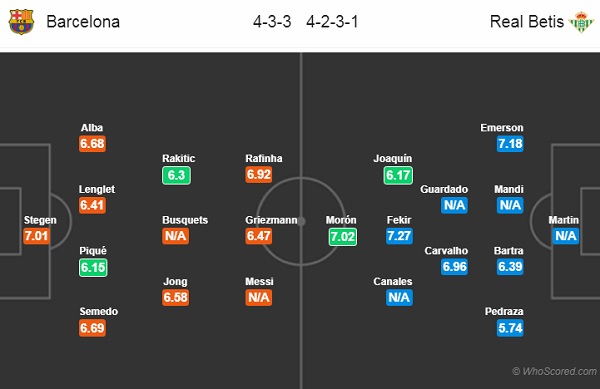
Task: Click Piqué's green 6.15 rating
Action: coord(93,267)
